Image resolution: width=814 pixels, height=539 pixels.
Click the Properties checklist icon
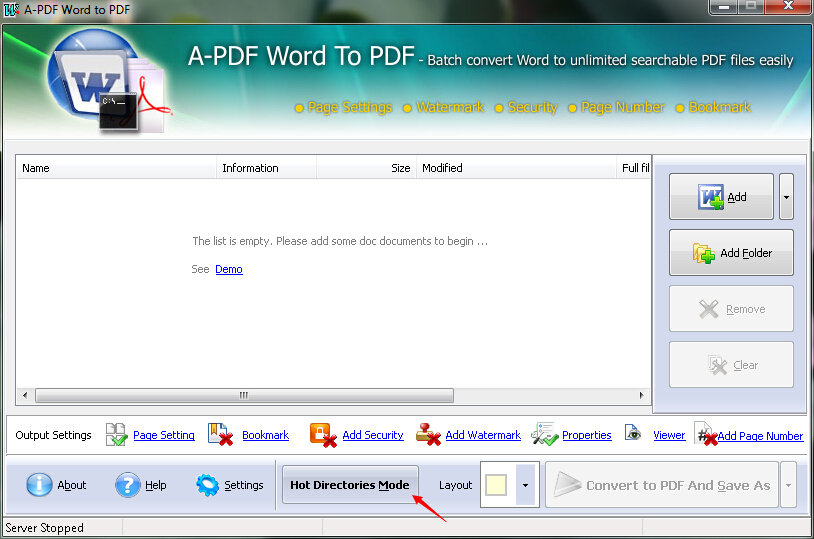[545, 435]
